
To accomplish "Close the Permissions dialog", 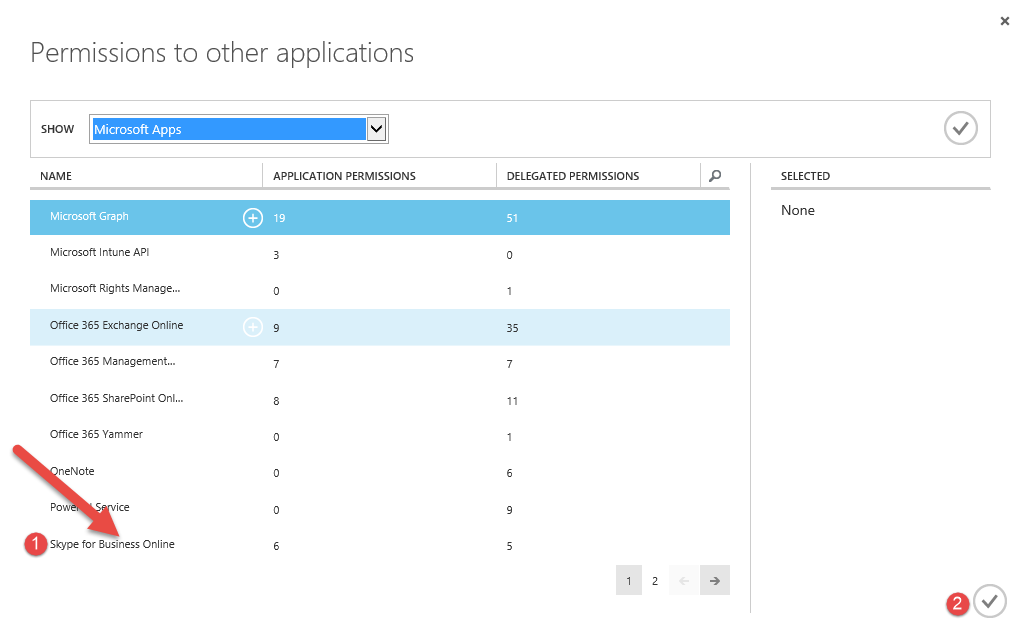I will coord(1004,22).
